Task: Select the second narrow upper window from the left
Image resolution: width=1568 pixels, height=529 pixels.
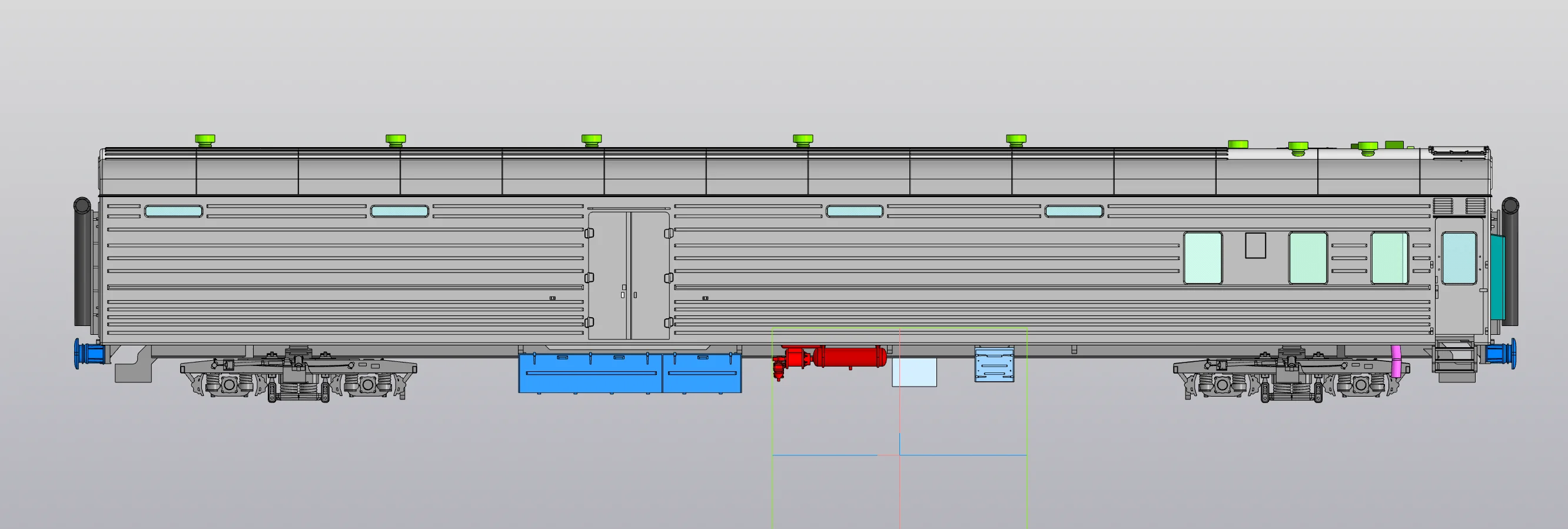Action: (399, 211)
